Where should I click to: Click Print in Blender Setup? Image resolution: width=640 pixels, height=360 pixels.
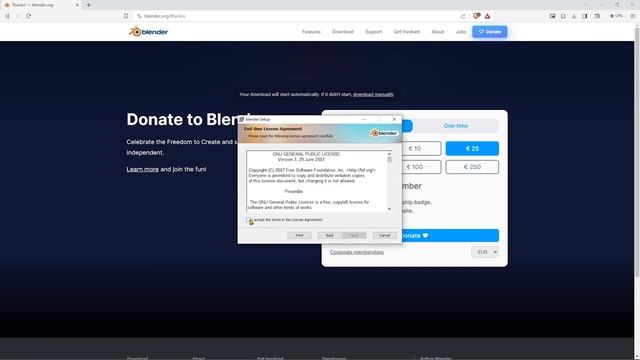(x=299, y=236)
